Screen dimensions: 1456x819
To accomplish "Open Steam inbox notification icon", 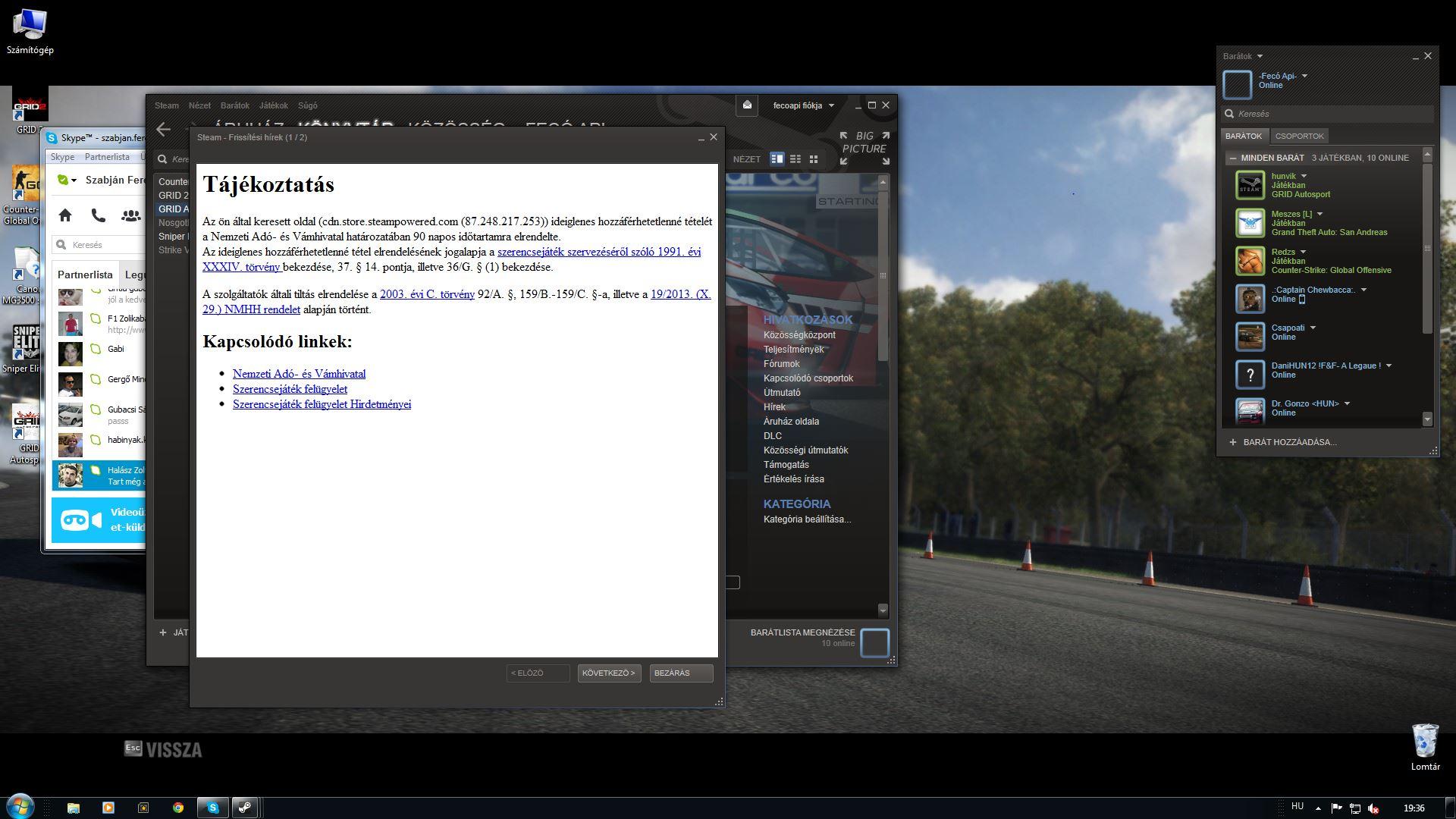I will click(x=747, y=105).
